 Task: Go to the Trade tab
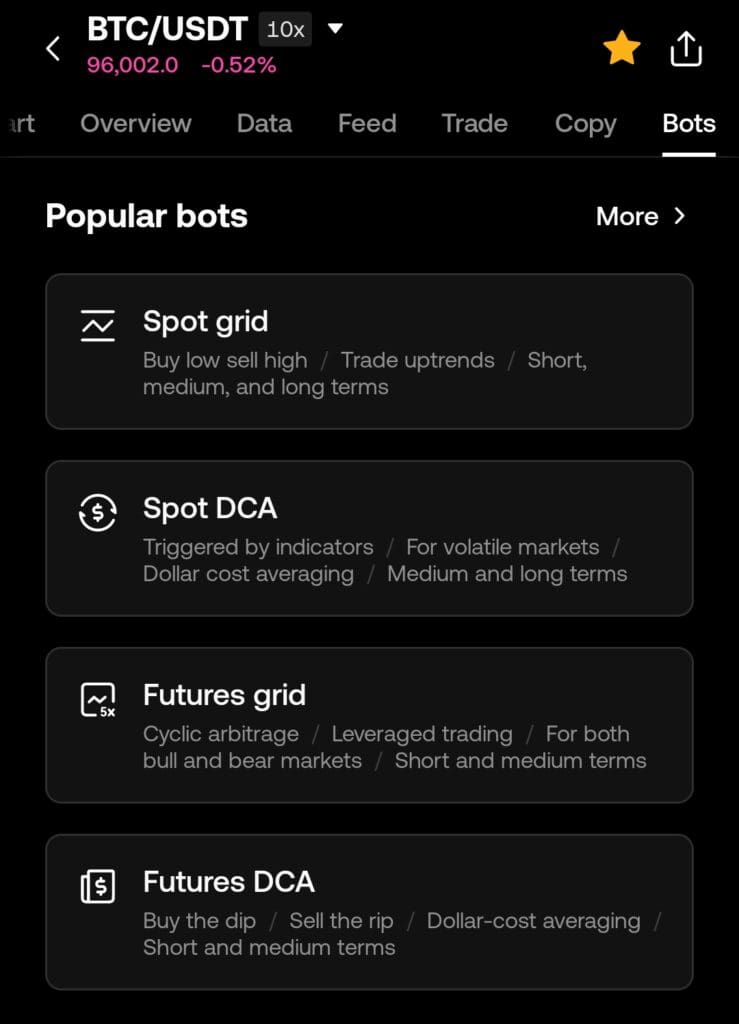click(474, 123)
